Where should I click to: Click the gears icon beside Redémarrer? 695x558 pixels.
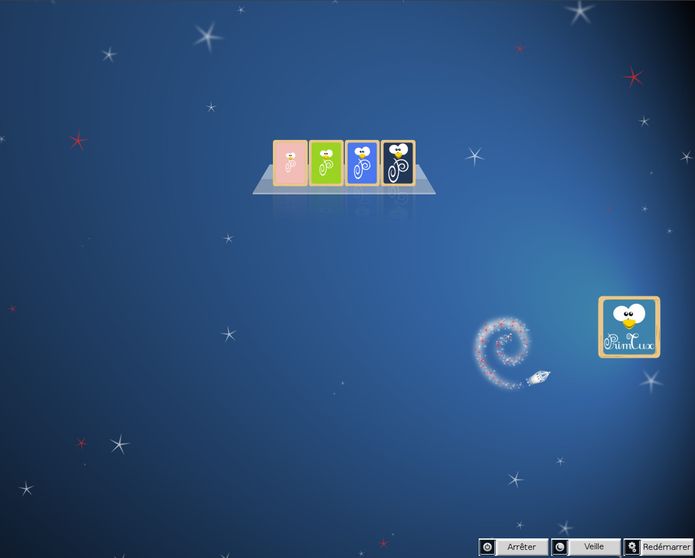click(x=632, y=547)
